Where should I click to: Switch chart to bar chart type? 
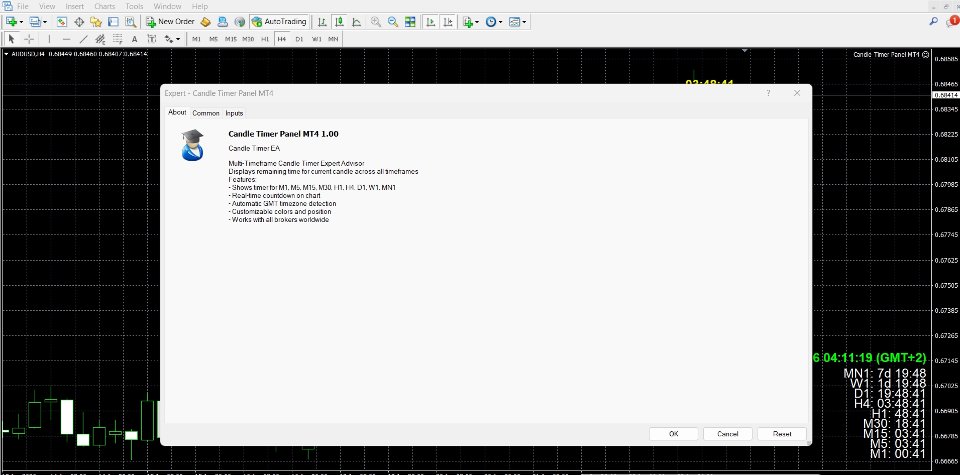pyautogui.click(x=322, y=21)
